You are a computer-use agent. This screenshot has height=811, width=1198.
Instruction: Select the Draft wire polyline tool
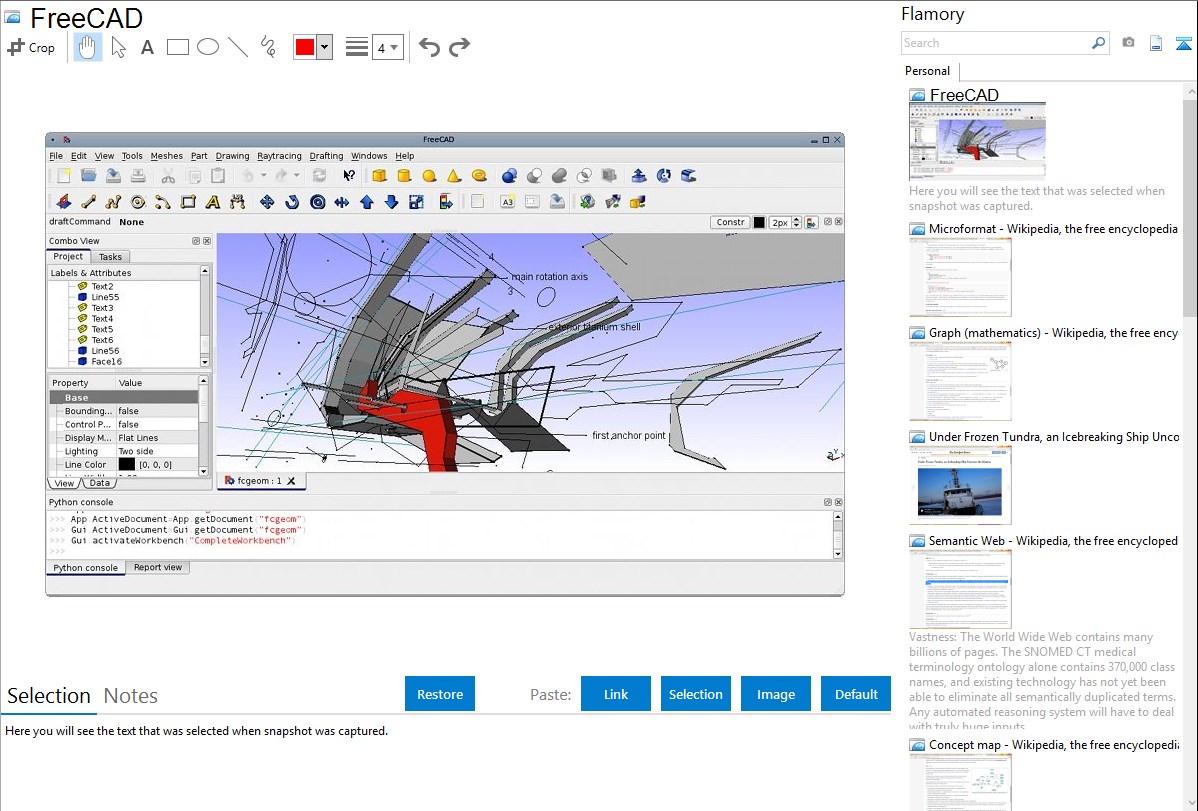[113, 202]
